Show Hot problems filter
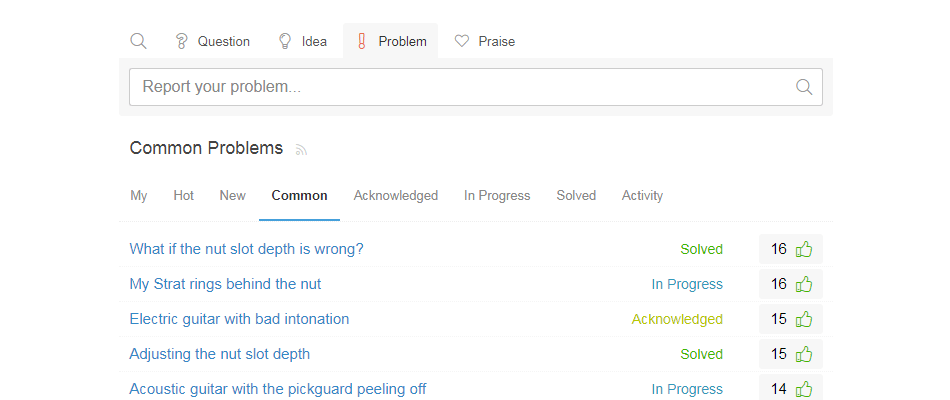The width and height of the screenshot is (950, 400). (184, 196)
